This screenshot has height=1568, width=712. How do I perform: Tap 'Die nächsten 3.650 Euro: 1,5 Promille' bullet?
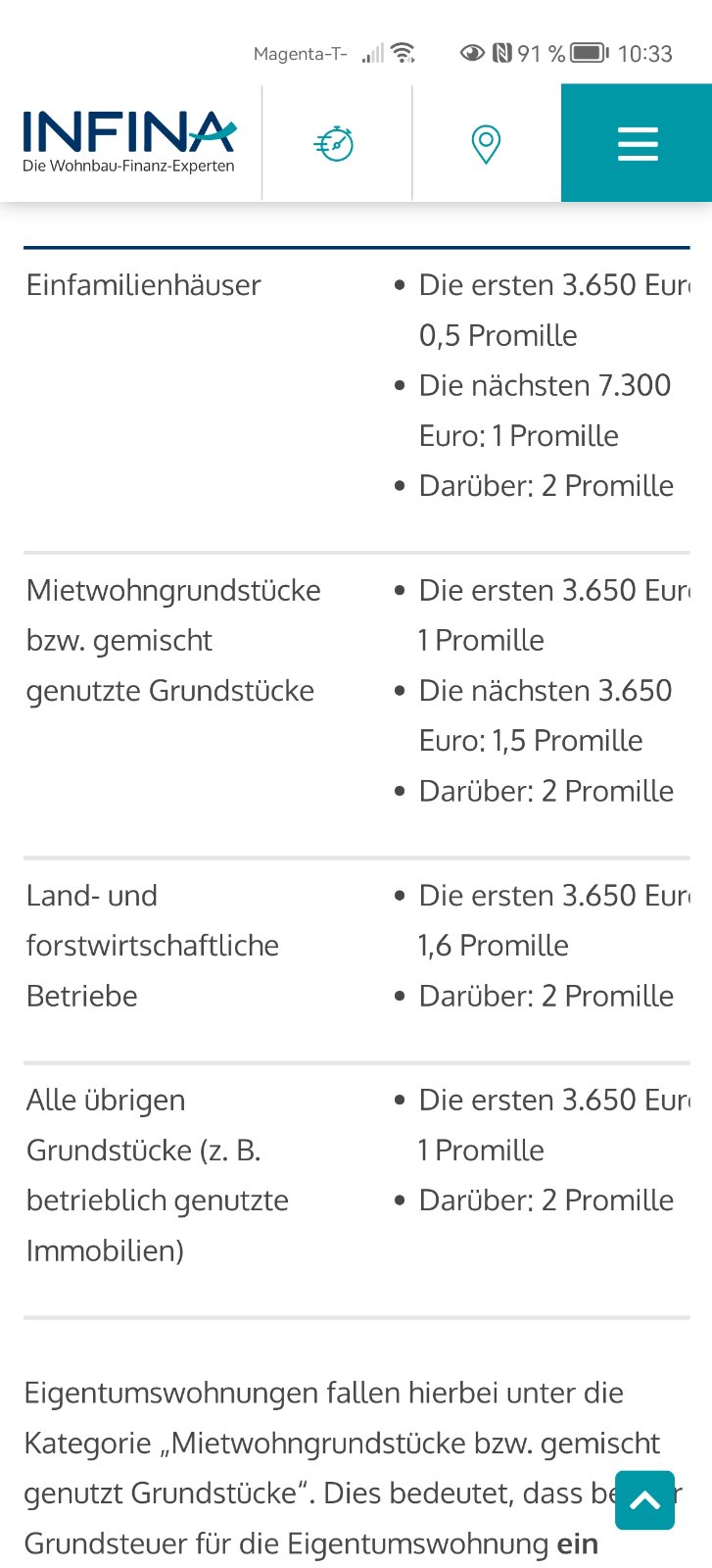point(545,715)
